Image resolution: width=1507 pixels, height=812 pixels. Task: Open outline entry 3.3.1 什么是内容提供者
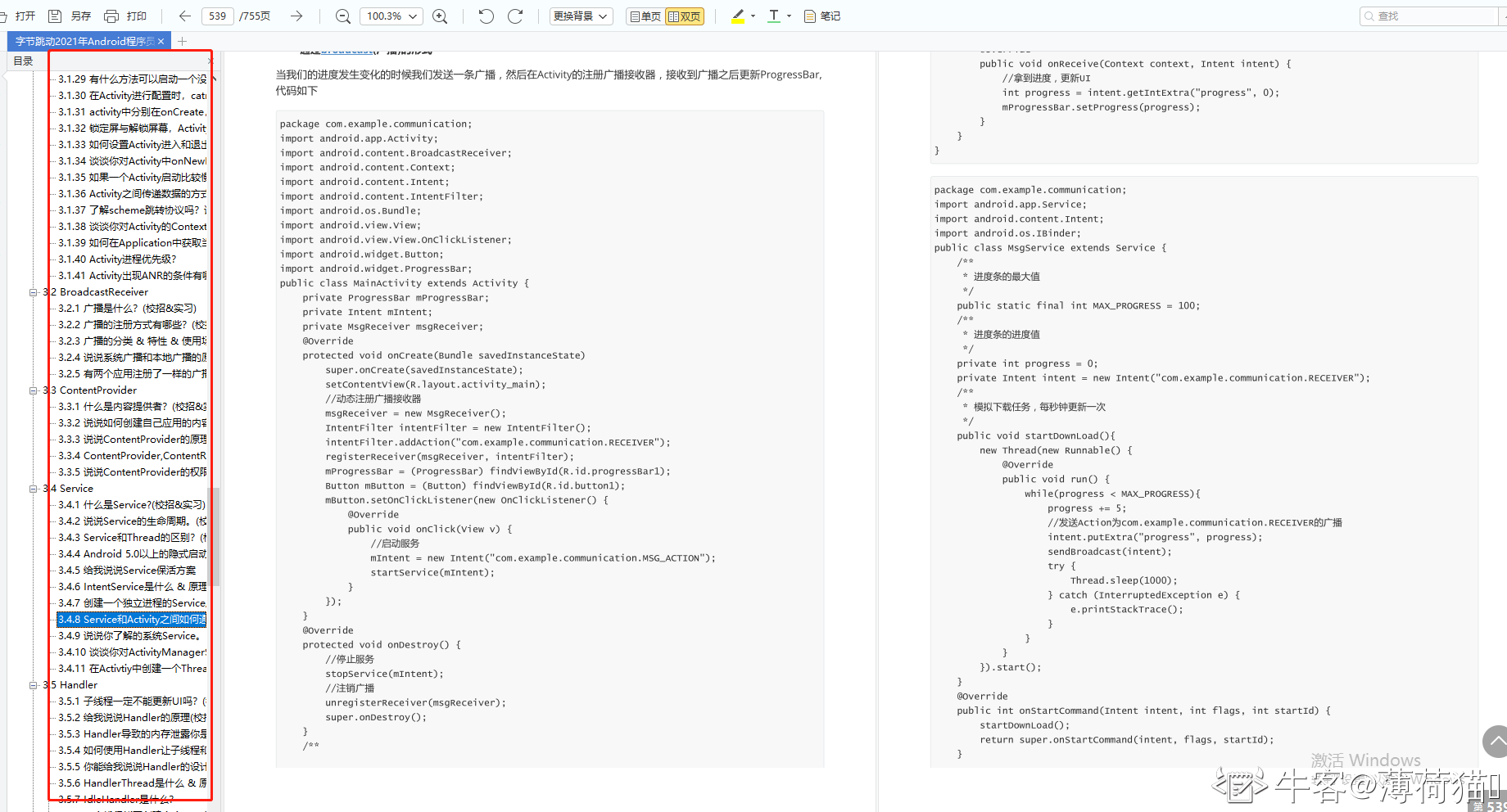pyautogui.click(x=132, y=407)
